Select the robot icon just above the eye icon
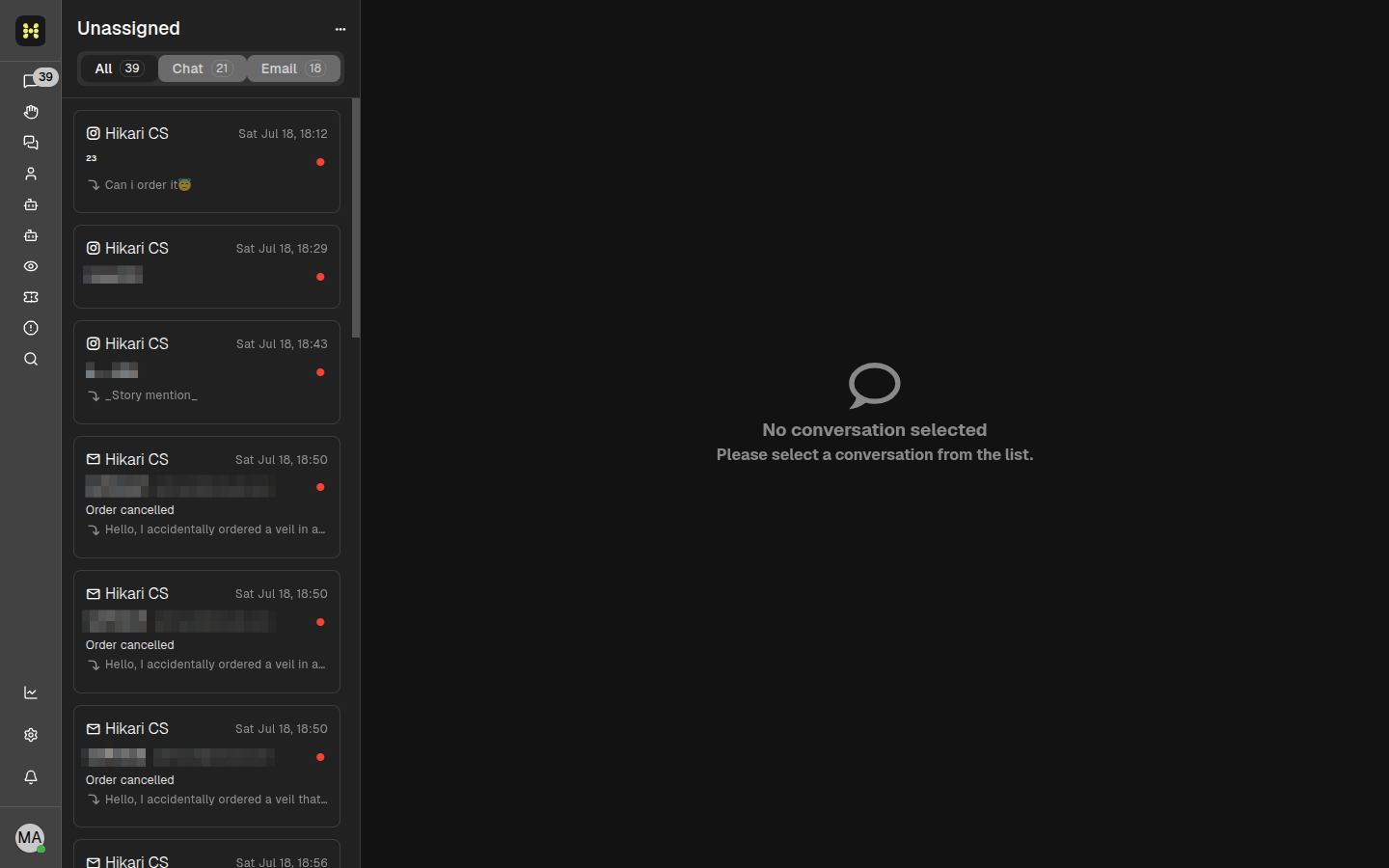This screenshot has height=868, width=1389. [x=31, y=235]
